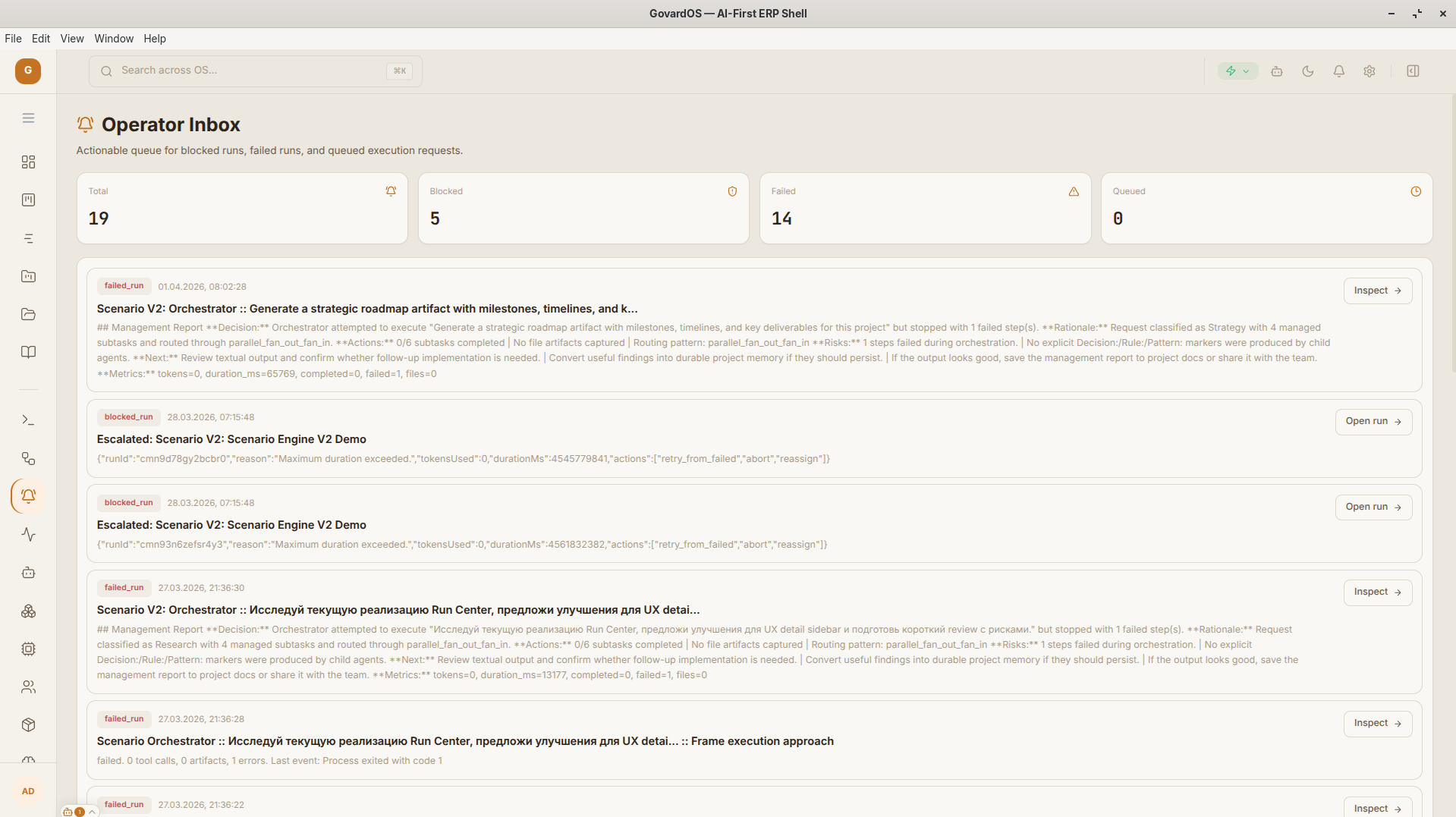Inspect the failed run from 27.03.2026, 21:36:22
The width and height of the screenshot is (1456, 817).
1378,809
